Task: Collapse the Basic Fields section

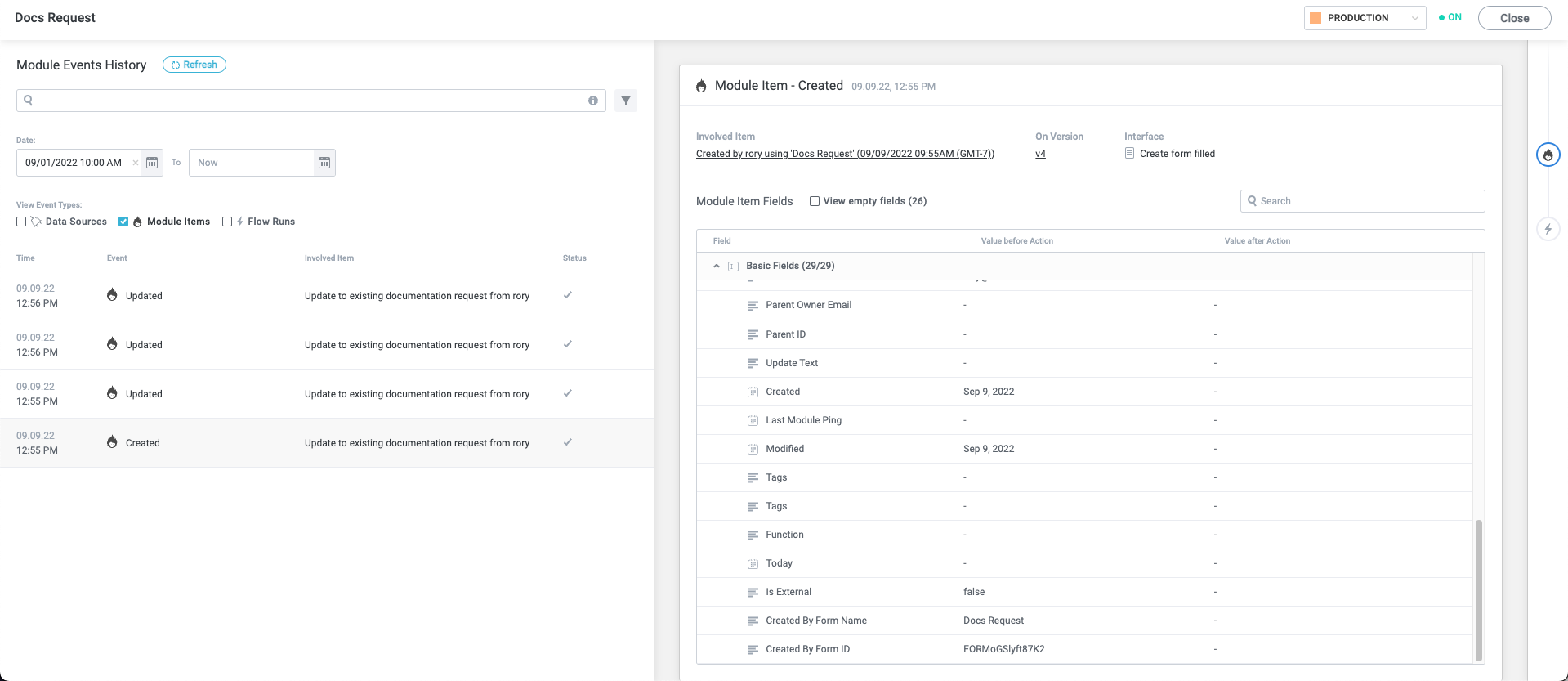Action: tap(717, 266)
